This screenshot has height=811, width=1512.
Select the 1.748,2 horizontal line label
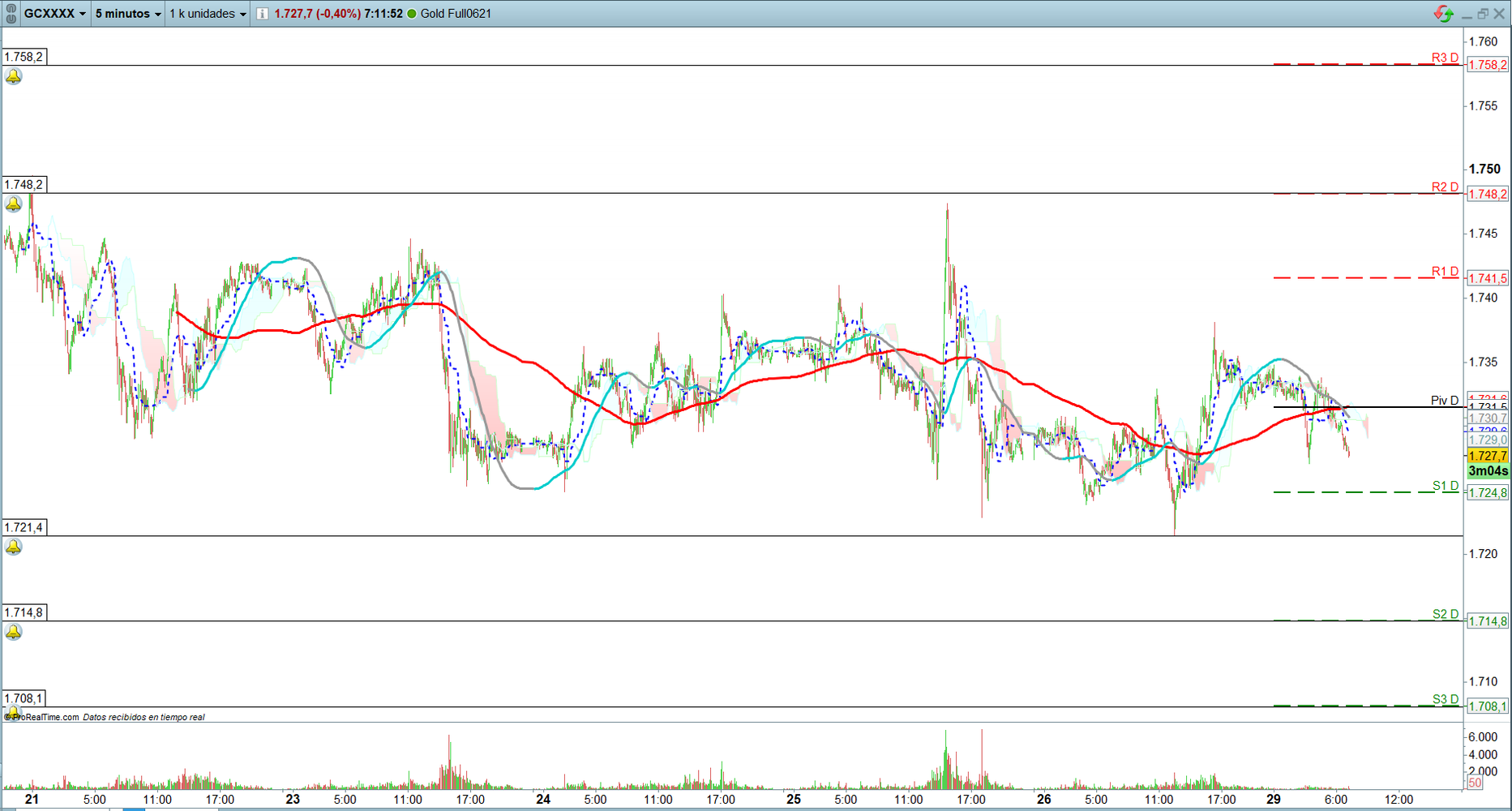point(24,185)
